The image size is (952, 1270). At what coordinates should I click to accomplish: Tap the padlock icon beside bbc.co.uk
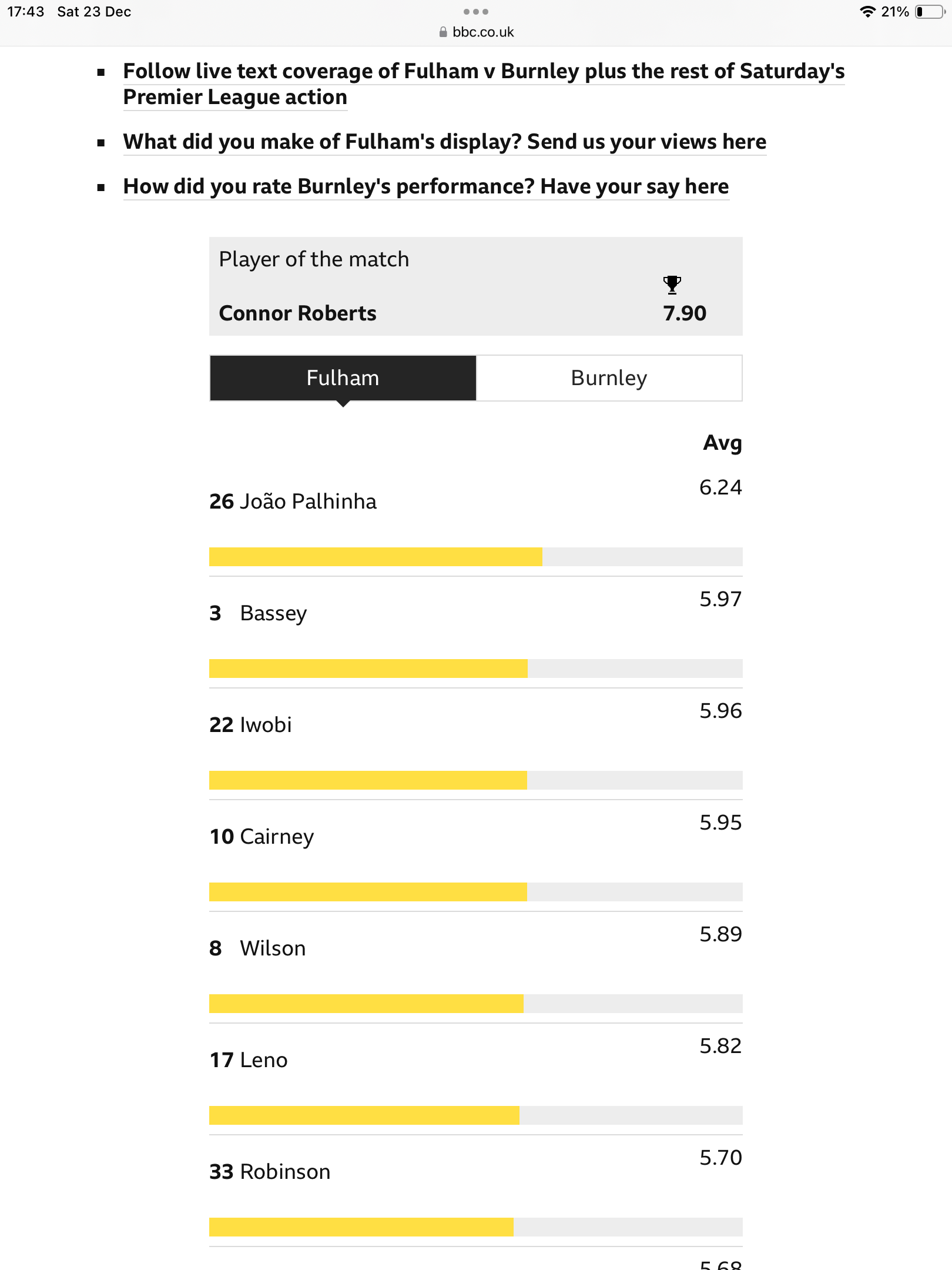pyautogui.click(x=443, y=32)
